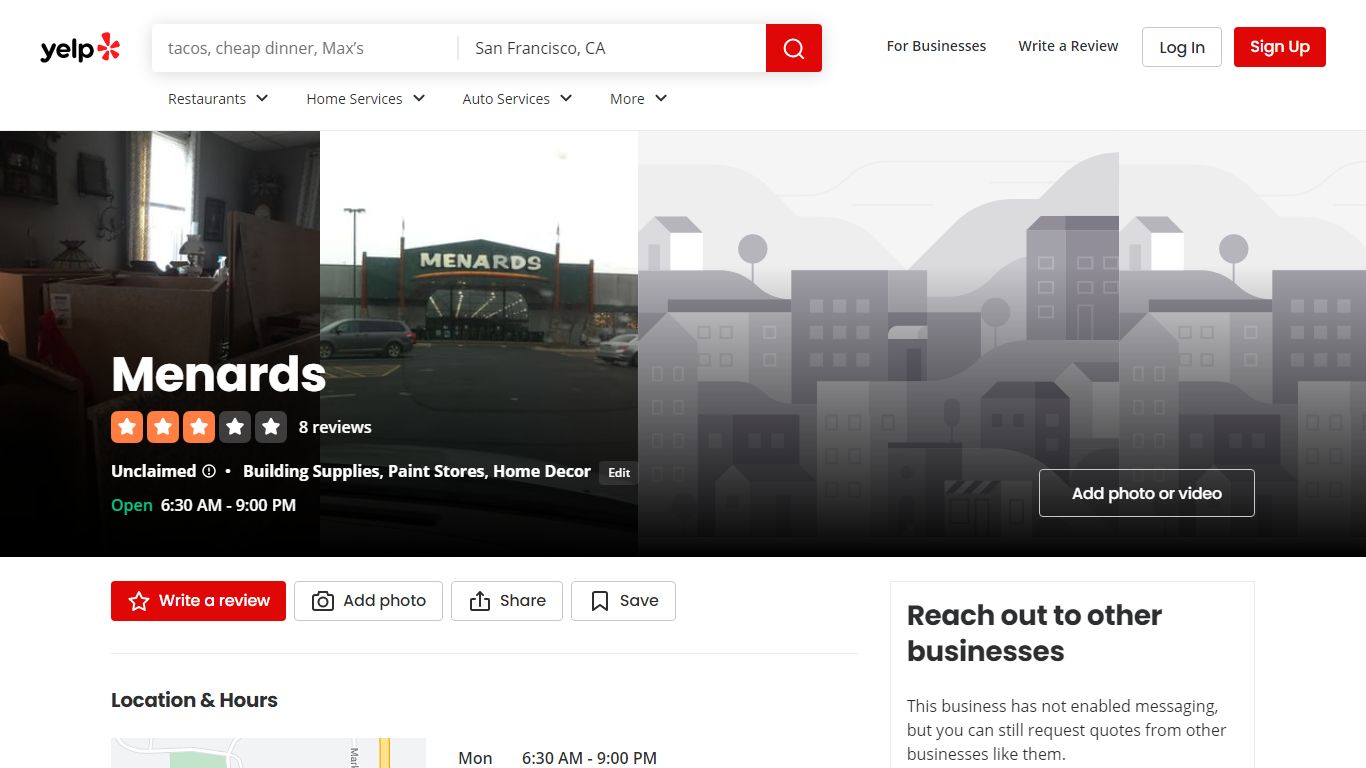Go to Write a Review in header
1366x768 pixels.
(x=1068, y=46)
